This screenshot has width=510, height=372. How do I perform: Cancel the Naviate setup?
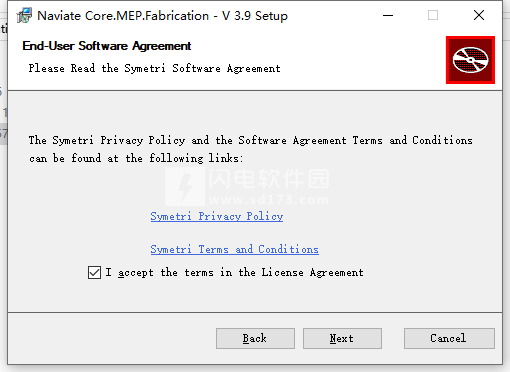[x=449, y=338]
